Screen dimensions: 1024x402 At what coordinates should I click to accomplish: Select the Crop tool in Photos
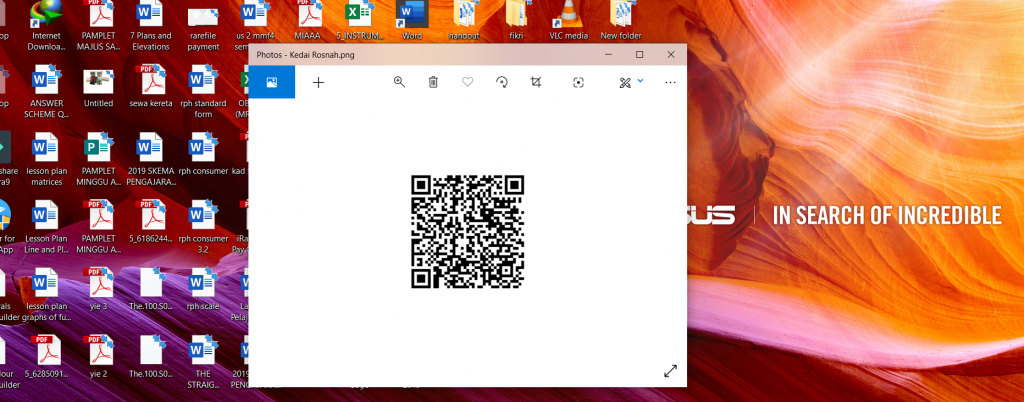536,82
